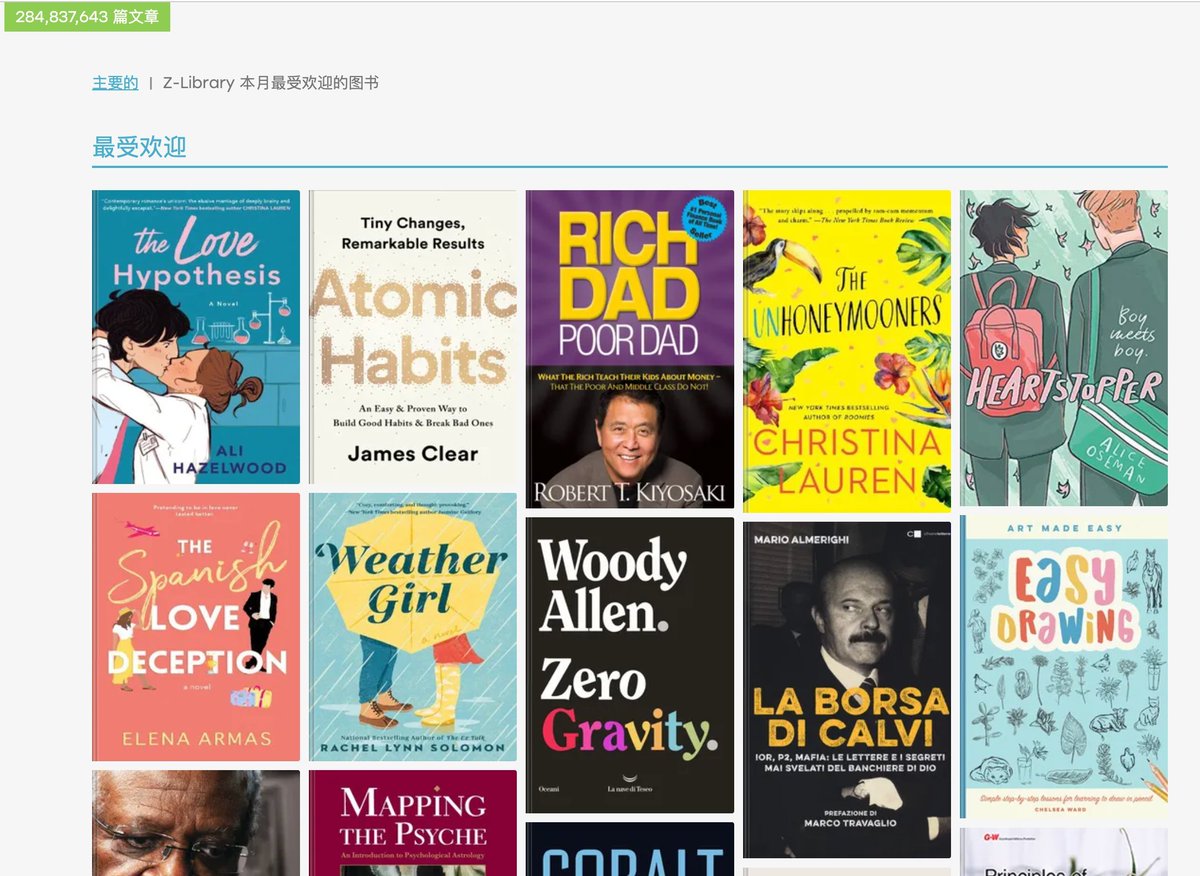Open La Borsa di Calvi cover
Image resolution: width=1200 pixels, height=876 pixels.
847,690
